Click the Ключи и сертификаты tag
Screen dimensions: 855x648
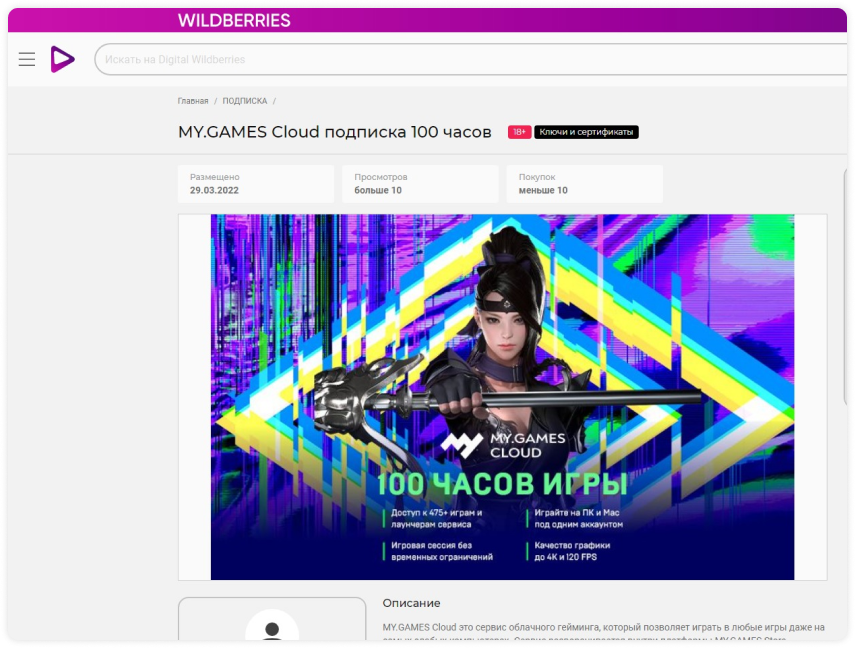[586, 132]
